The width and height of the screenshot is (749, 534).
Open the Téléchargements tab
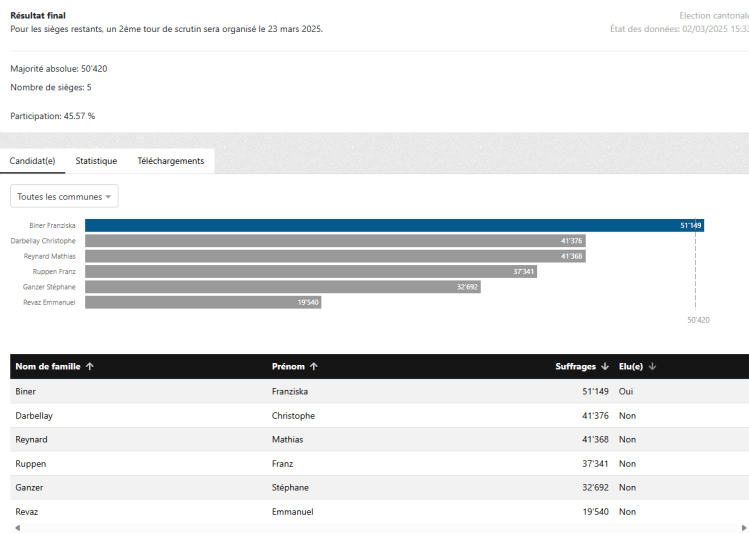click(170, 161)
